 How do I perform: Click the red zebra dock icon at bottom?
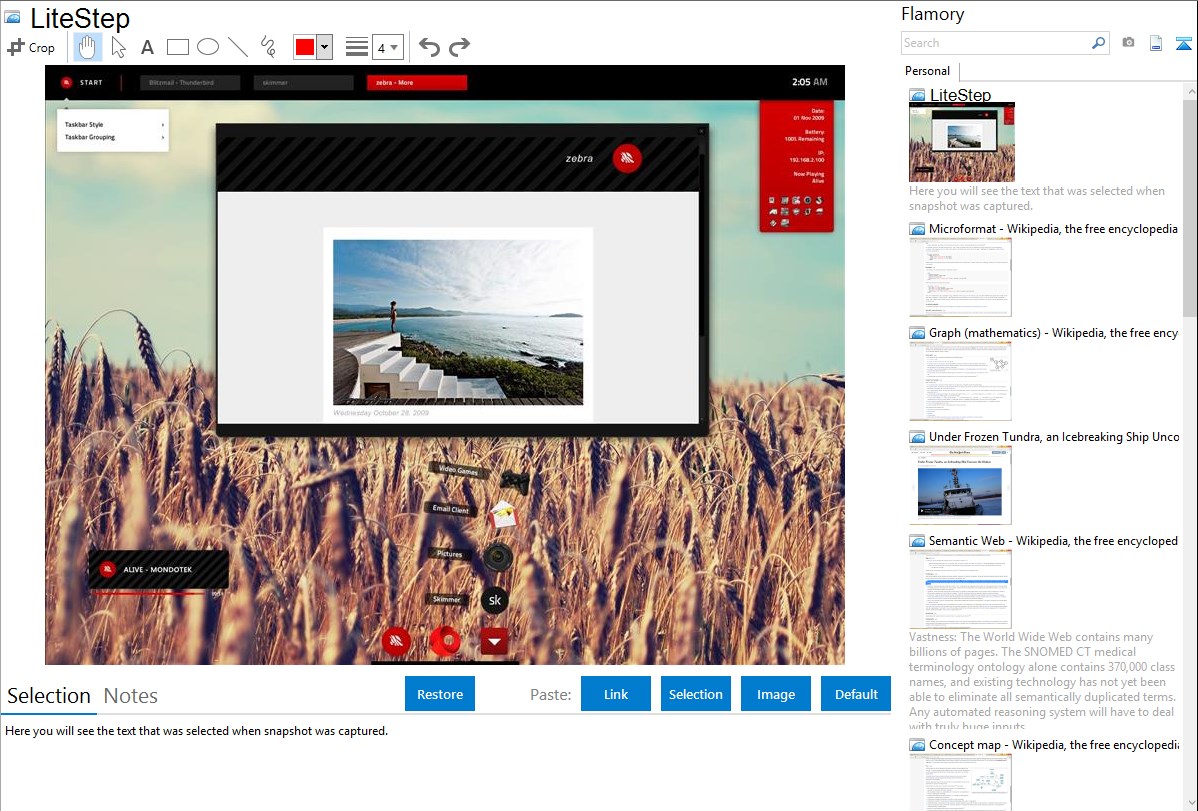[397, 641]
